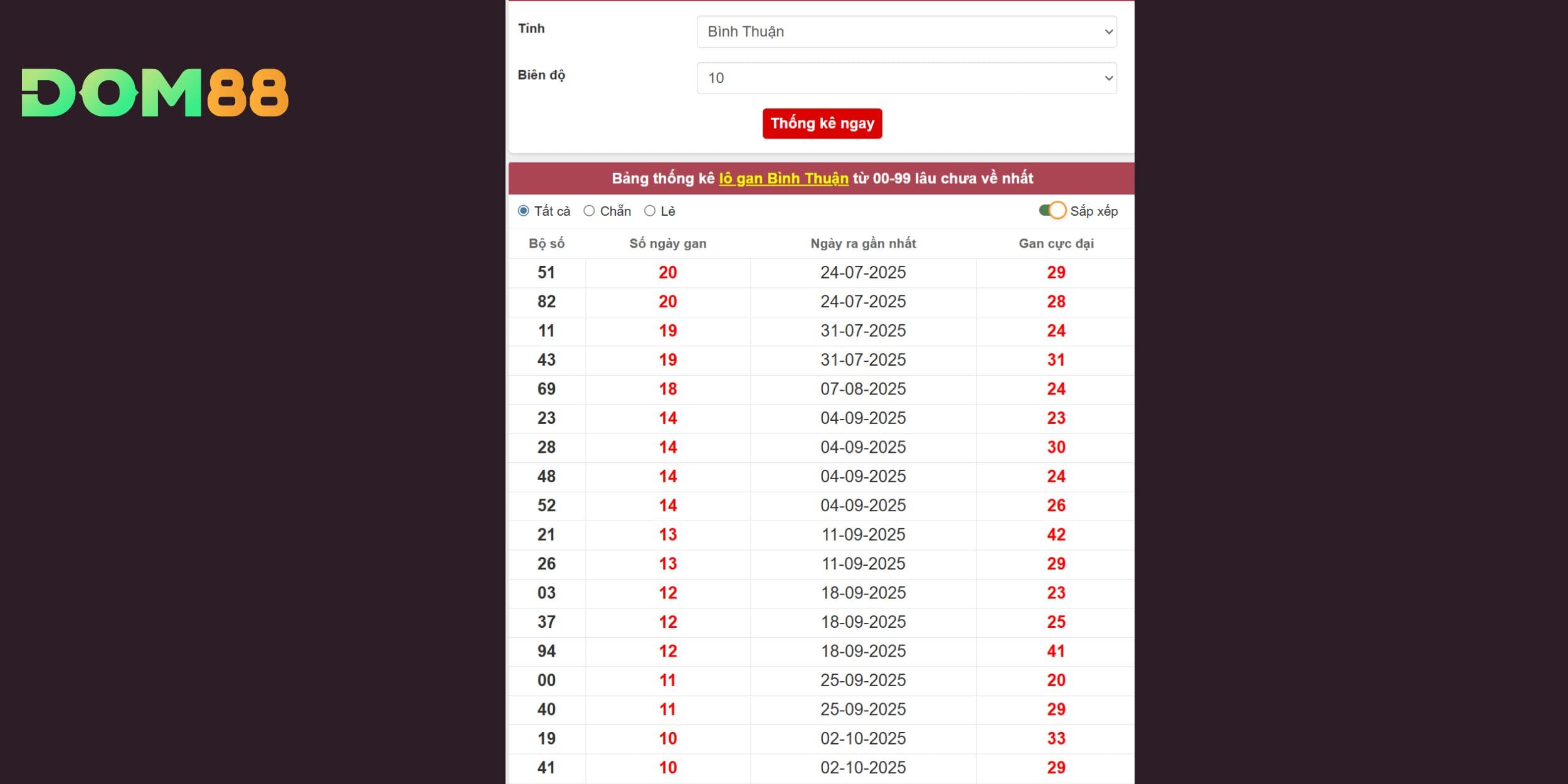This screenshot has width=1568, height=784.
Task: Click the Số ngày gan column header
Action: tap(667, 244)
